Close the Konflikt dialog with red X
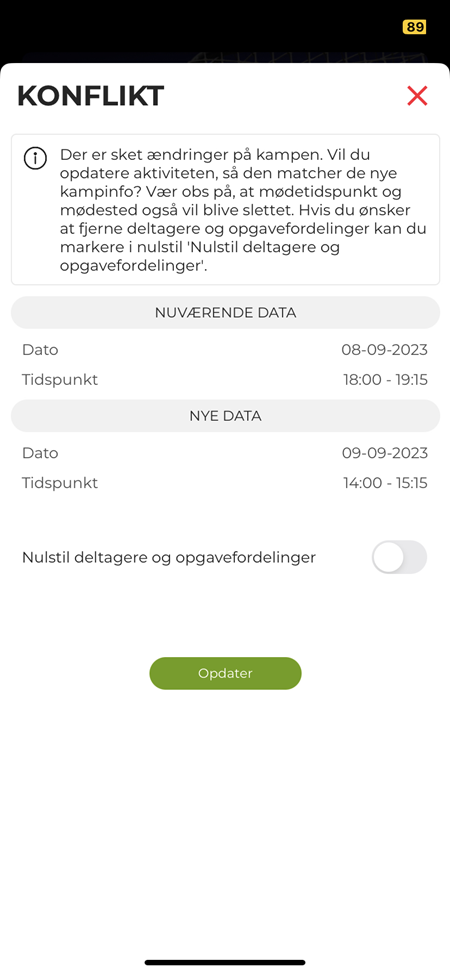450x974 pixels. (417, 96)
